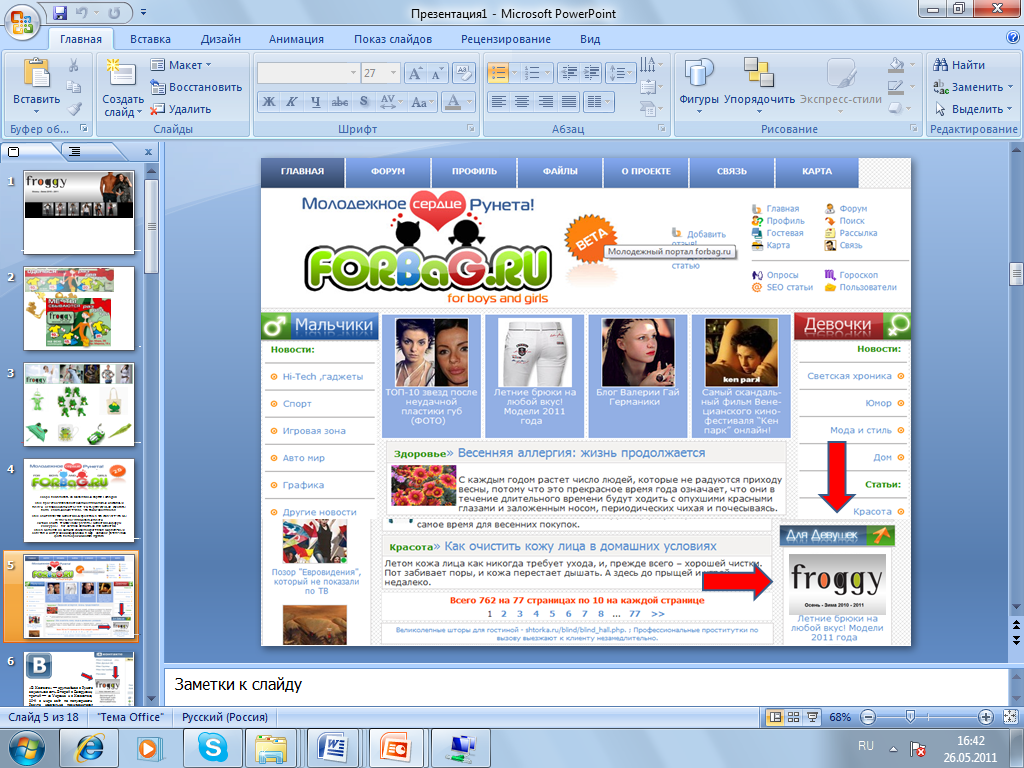Switch to the Вставка ribbon tab
Screen dimensions: 1024x768
(150, 39)
